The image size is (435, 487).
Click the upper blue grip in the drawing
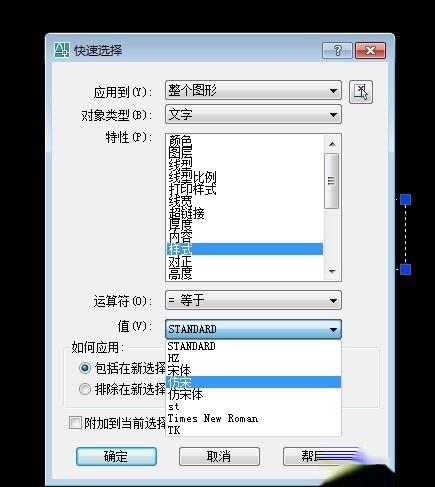(405, 200)
